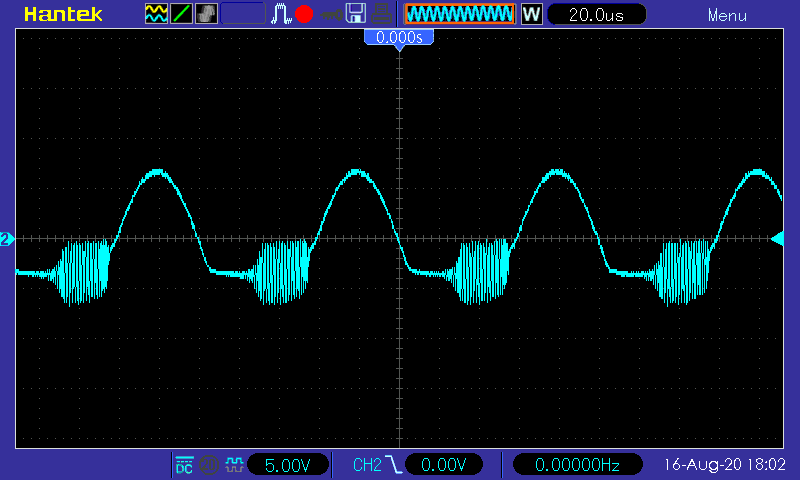Click the 0.000s horizontal trigger position marker

[399, 39]
